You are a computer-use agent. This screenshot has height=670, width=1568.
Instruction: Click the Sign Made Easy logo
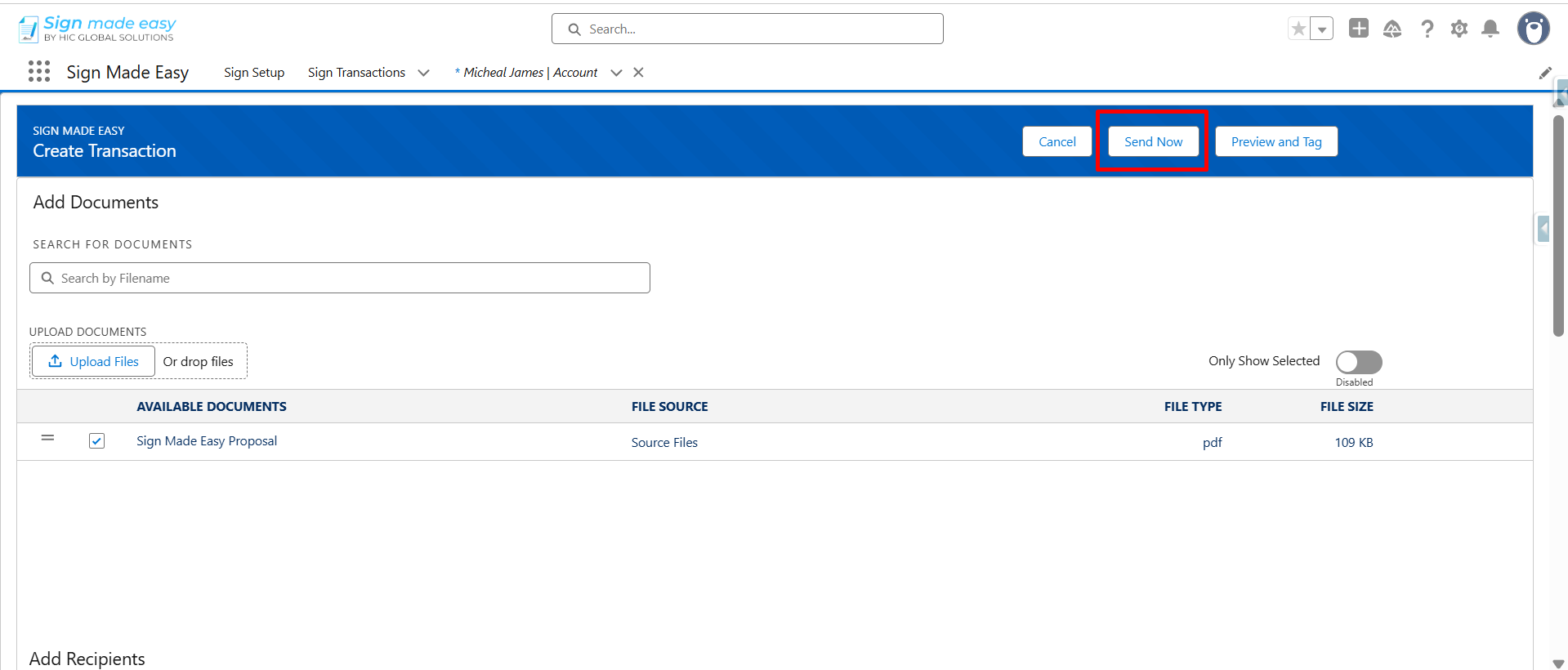97,29
